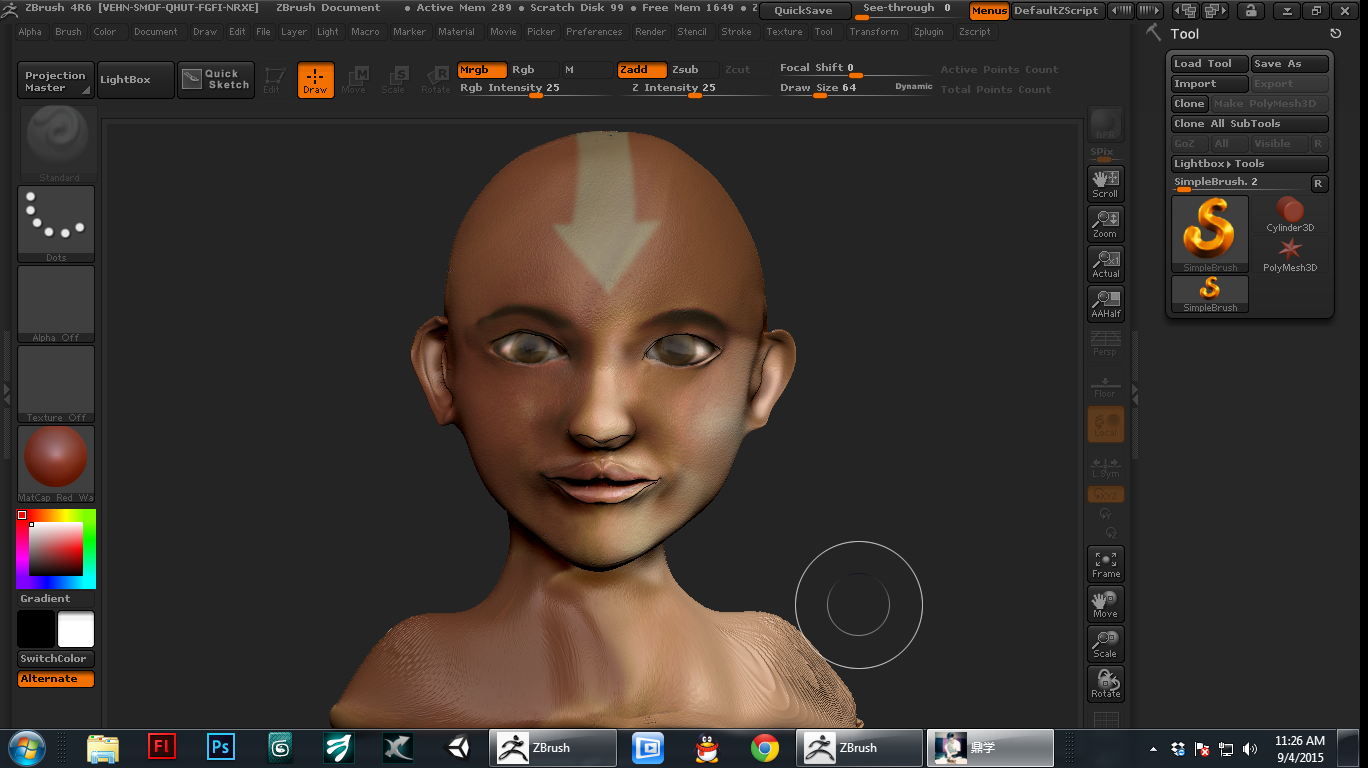This screenshot has height=768, width=1368.
Task: Expand Lightbox Tools in Tool panel
Action: (1250, 164)
